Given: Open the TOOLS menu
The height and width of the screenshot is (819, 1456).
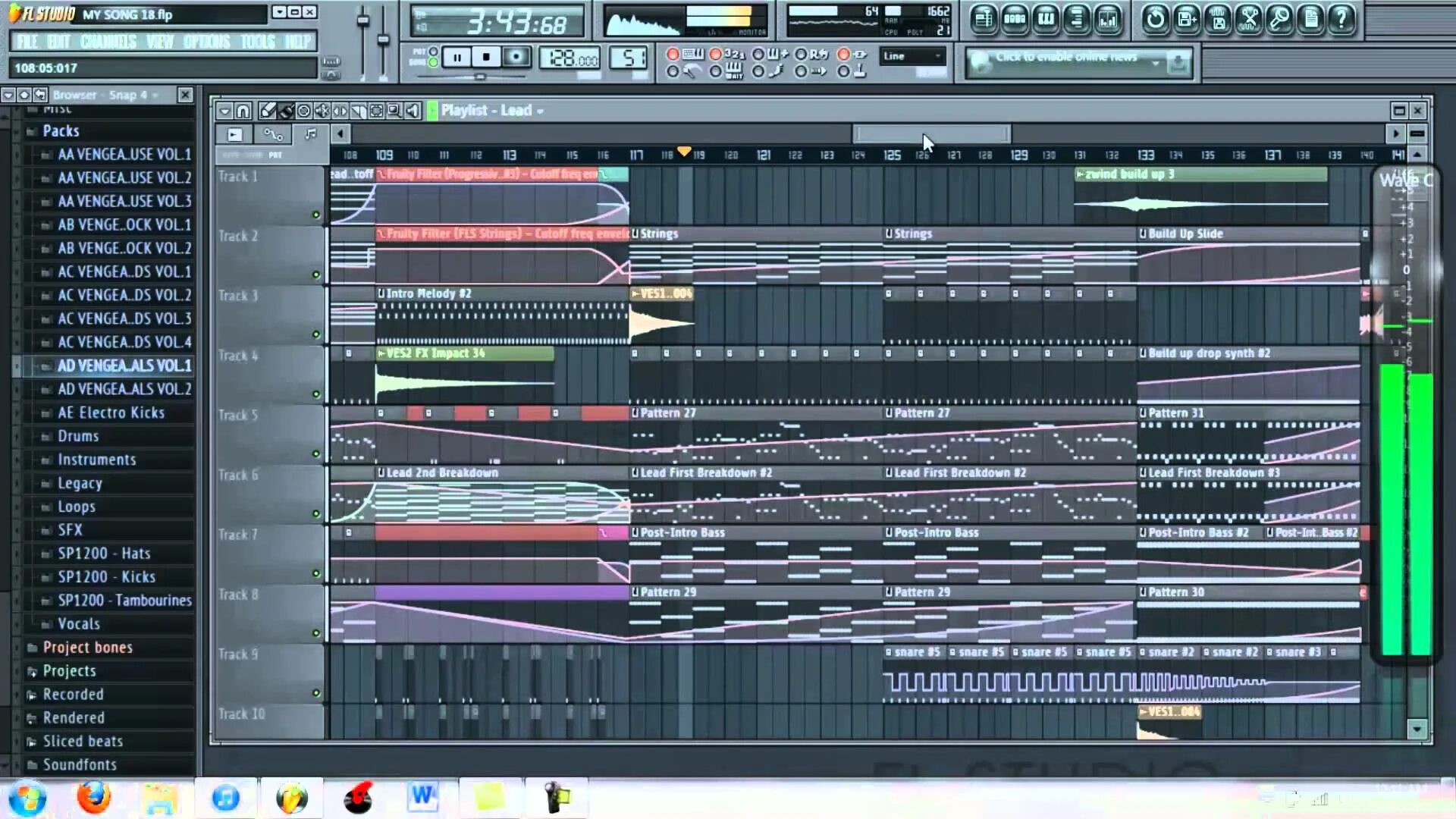Looking at the screenshot, I should click(x=257, y=42).
